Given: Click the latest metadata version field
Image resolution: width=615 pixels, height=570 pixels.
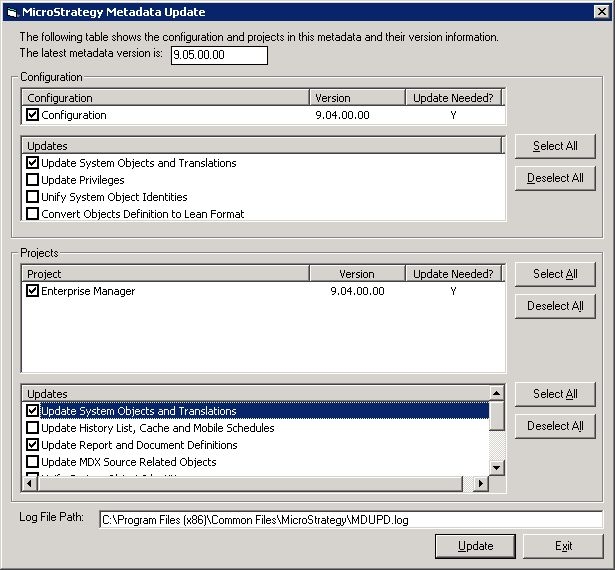Looking at the screenshot, I should (218, 55).
